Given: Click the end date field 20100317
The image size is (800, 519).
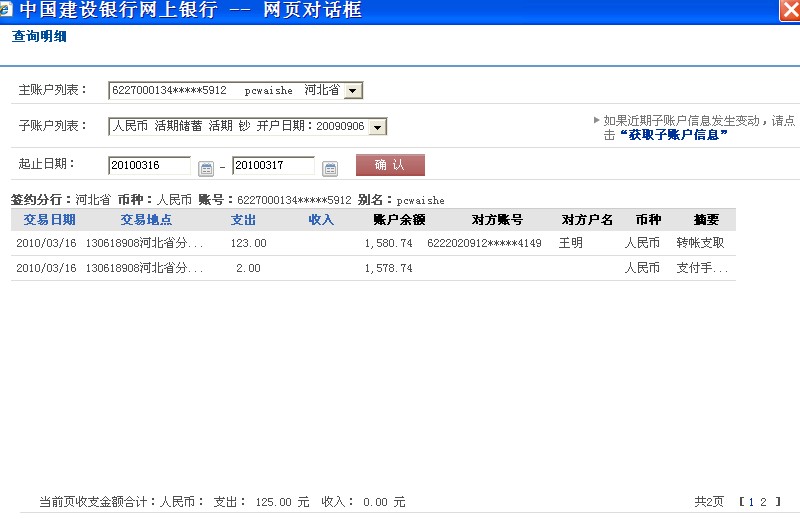Looking at the screenshot, I should click(x=272, y=166).
